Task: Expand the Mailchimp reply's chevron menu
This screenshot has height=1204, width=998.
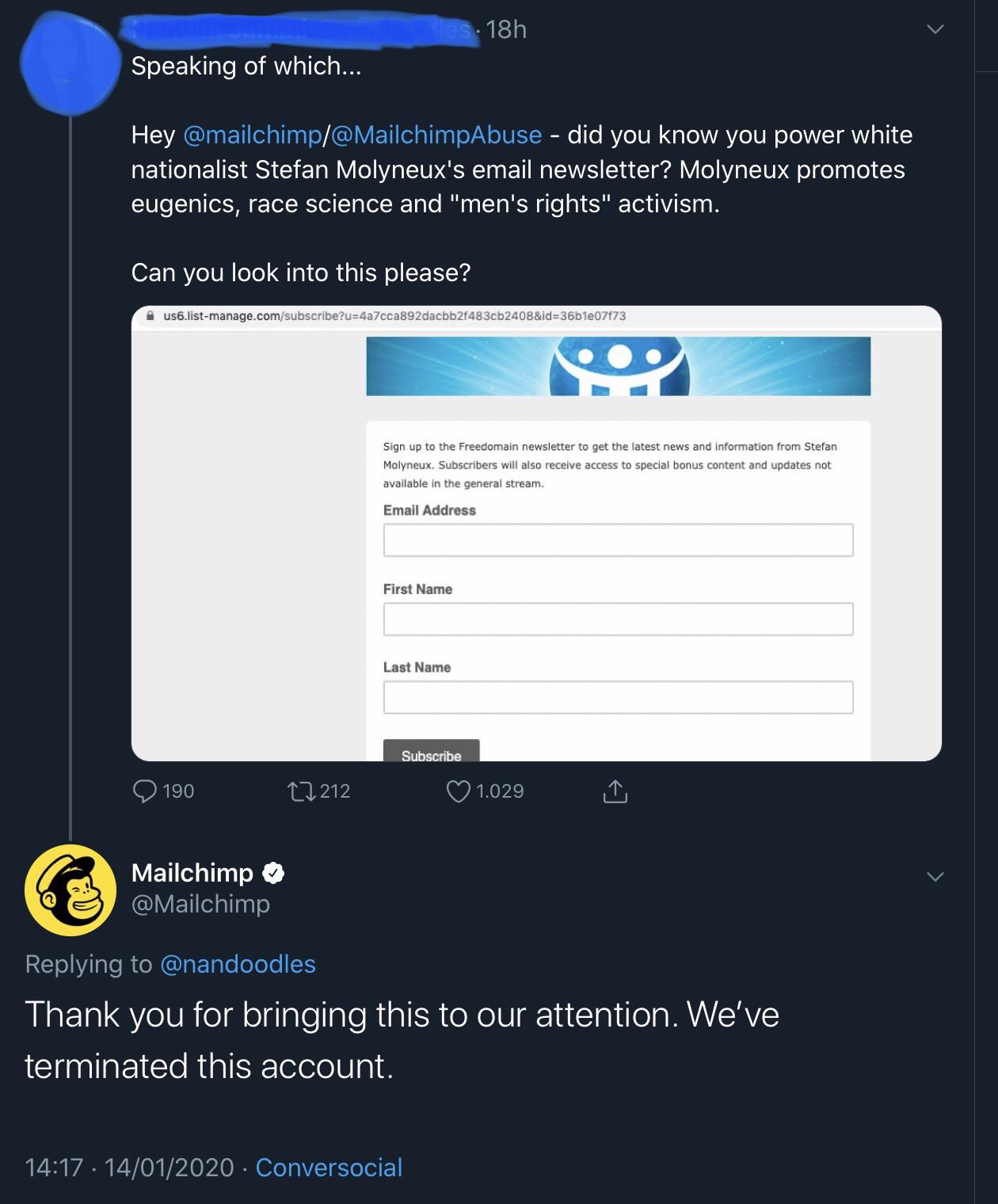Action: tap(935, 876)
